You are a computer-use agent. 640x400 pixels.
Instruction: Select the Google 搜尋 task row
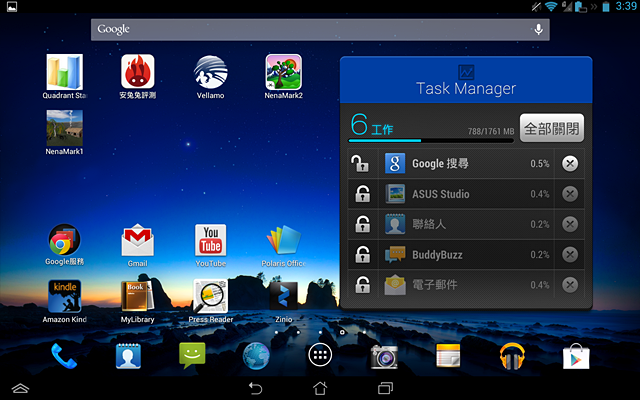click(466, 164)
